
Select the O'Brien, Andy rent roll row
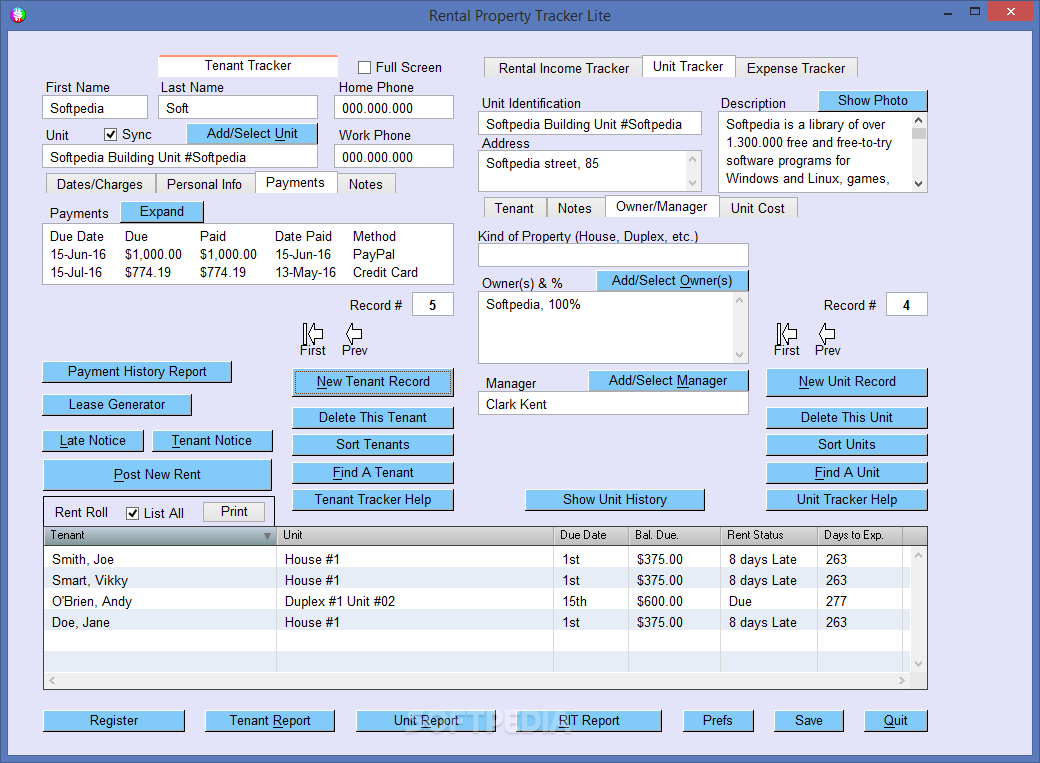(x=476, y=602)
